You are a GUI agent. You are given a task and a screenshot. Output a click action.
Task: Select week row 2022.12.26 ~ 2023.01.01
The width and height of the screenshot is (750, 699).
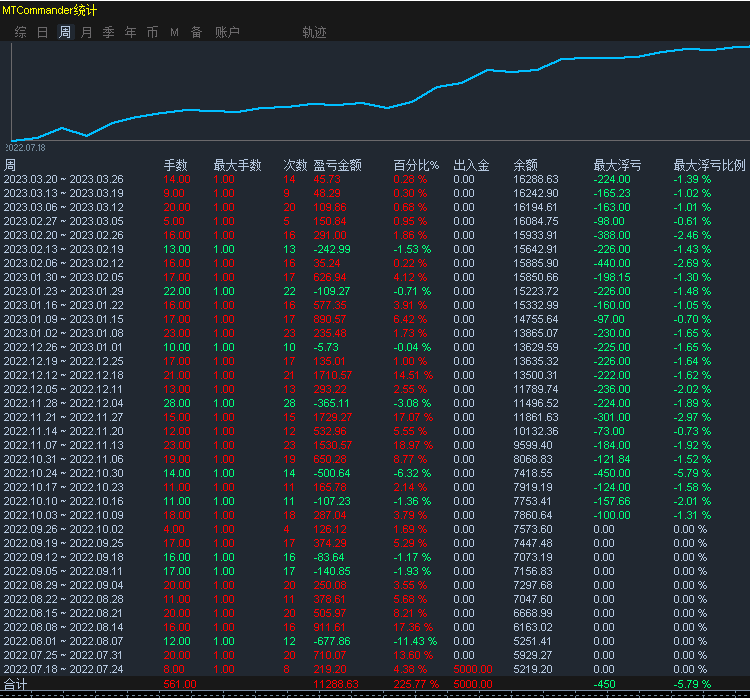pos(375,347)
